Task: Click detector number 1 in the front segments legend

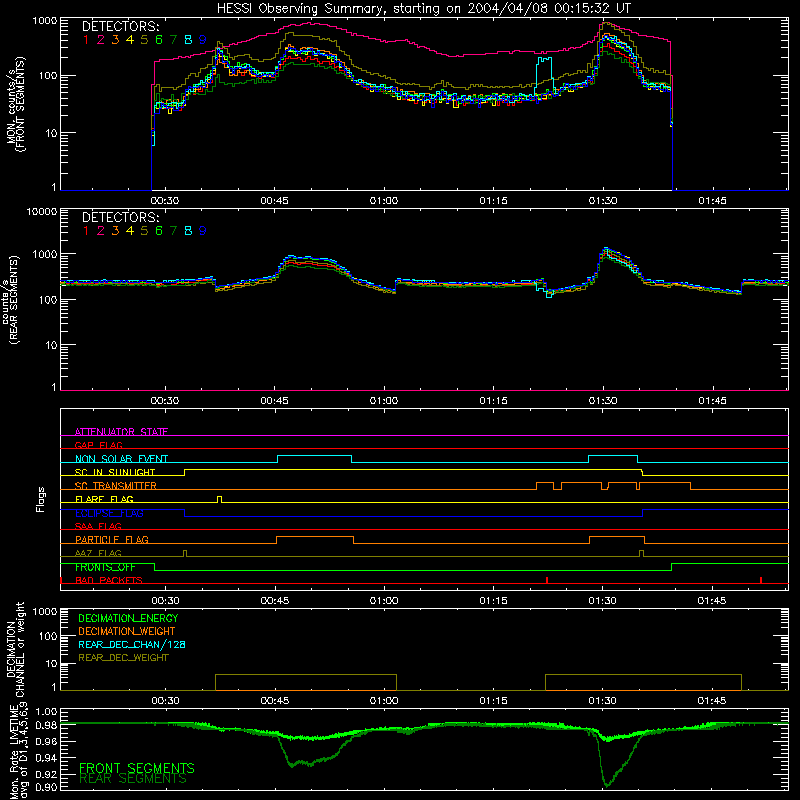Action: 86,40
